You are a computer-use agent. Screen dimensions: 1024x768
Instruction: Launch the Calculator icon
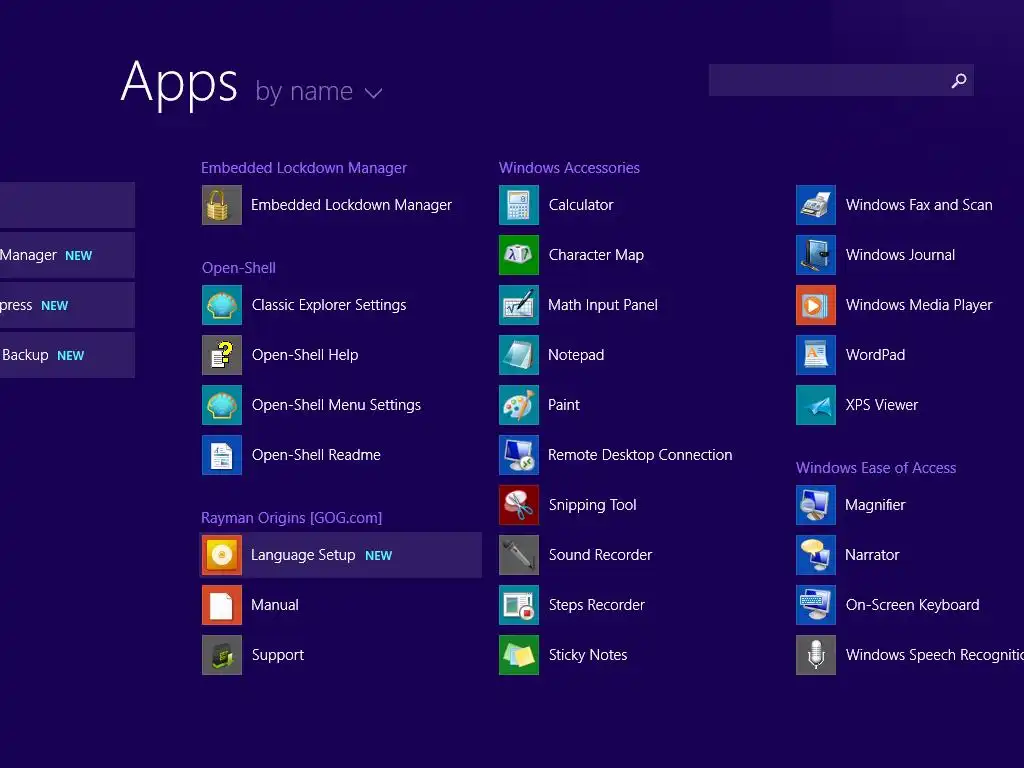click(x=519, y=205)
